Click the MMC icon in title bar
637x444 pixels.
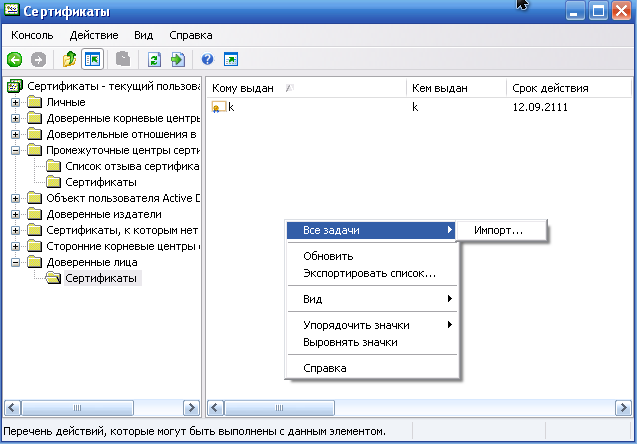pos(11,10)
